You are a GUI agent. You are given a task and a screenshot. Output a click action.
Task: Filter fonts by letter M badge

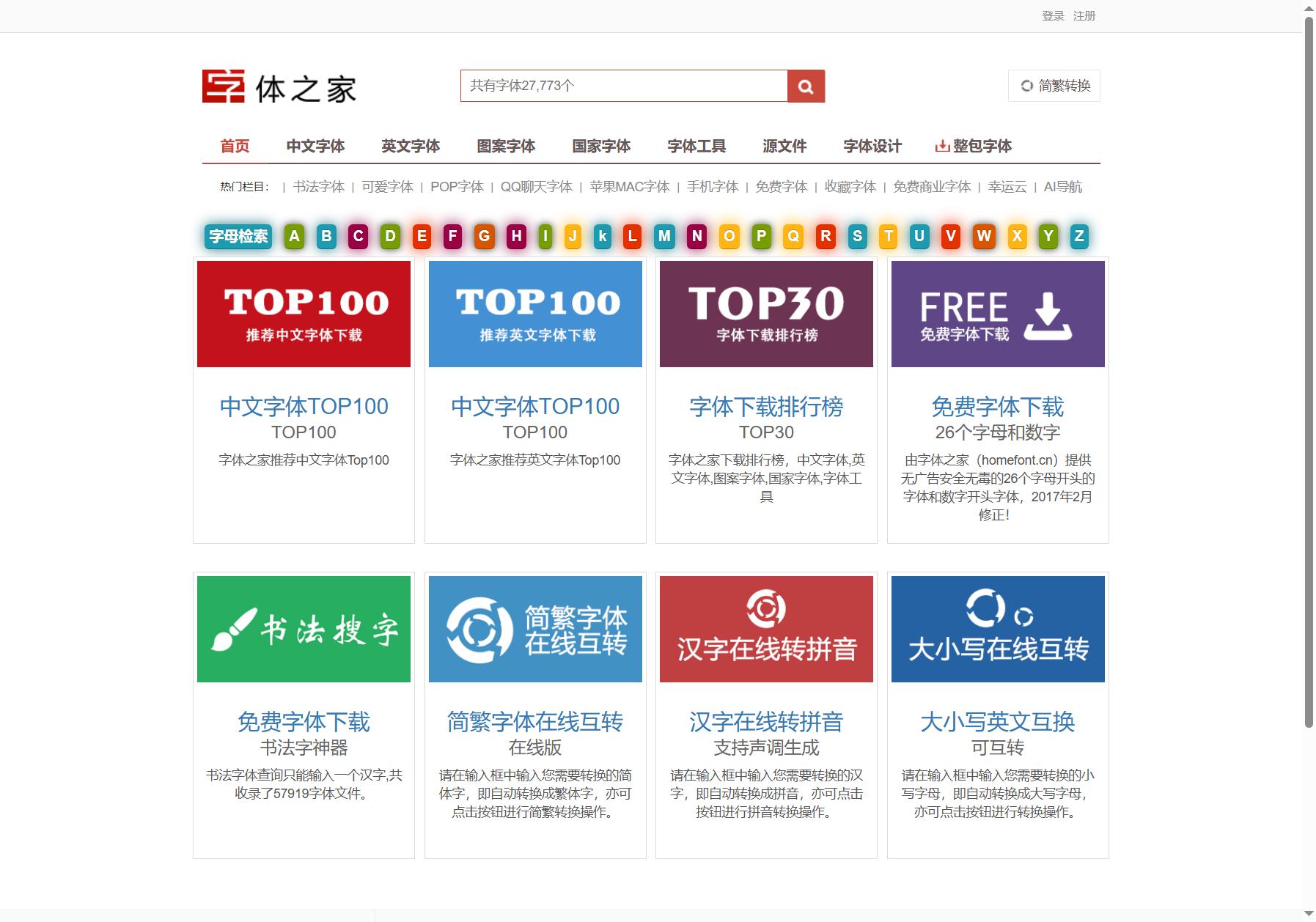pyautogui.click(x=664, y=236)
